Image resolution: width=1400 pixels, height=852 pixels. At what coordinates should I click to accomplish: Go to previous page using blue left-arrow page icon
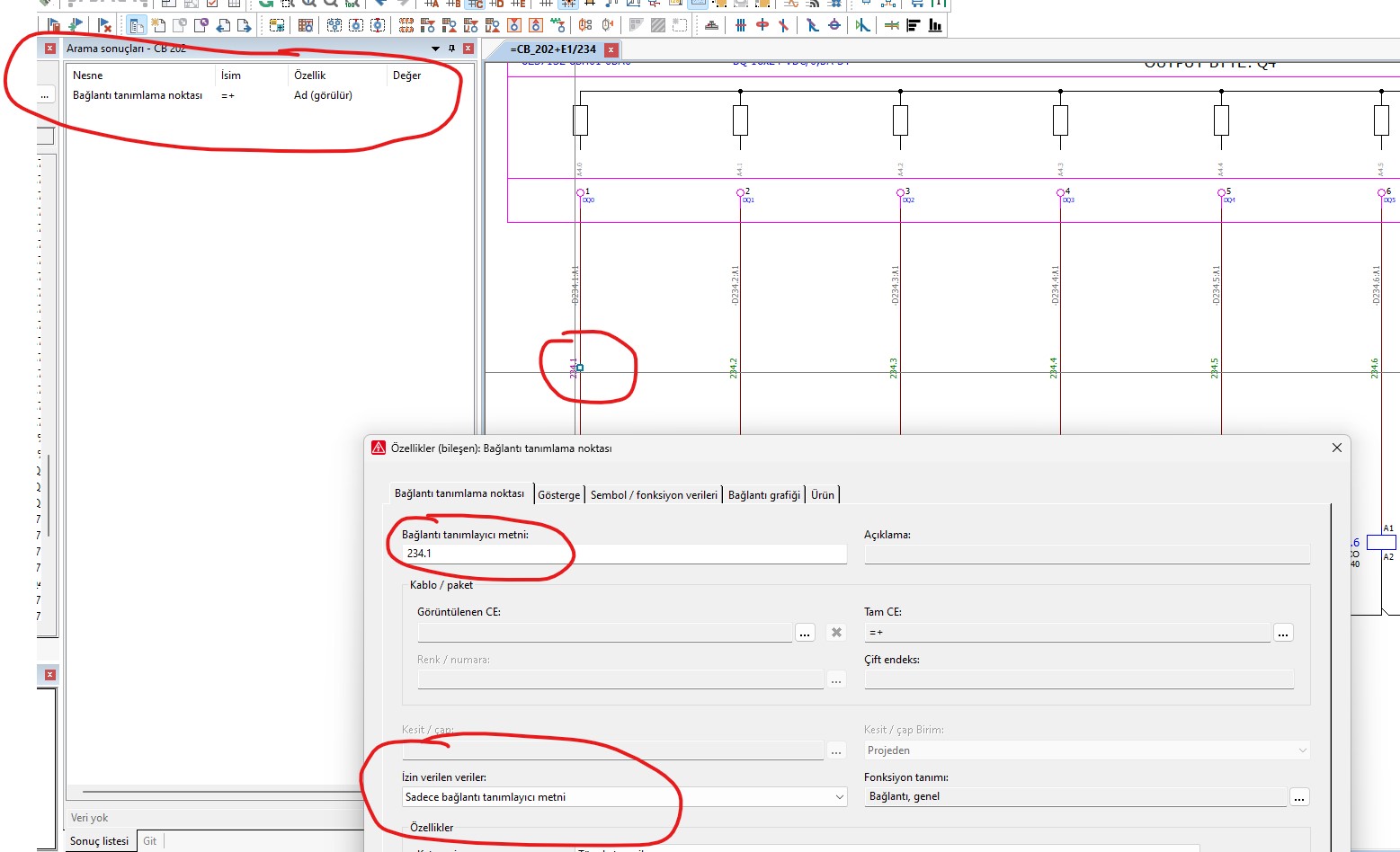[x=224, y=25]
